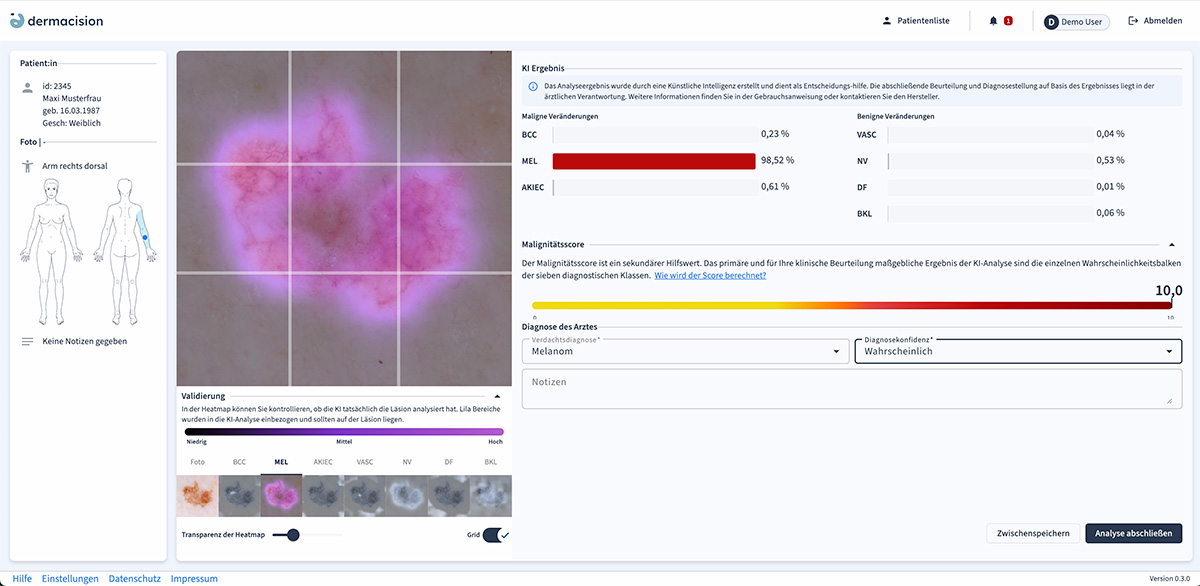
Task: Click the notes lines icon beside Keine Notizen
Action: pyautogui.click(x=28, y=342)
